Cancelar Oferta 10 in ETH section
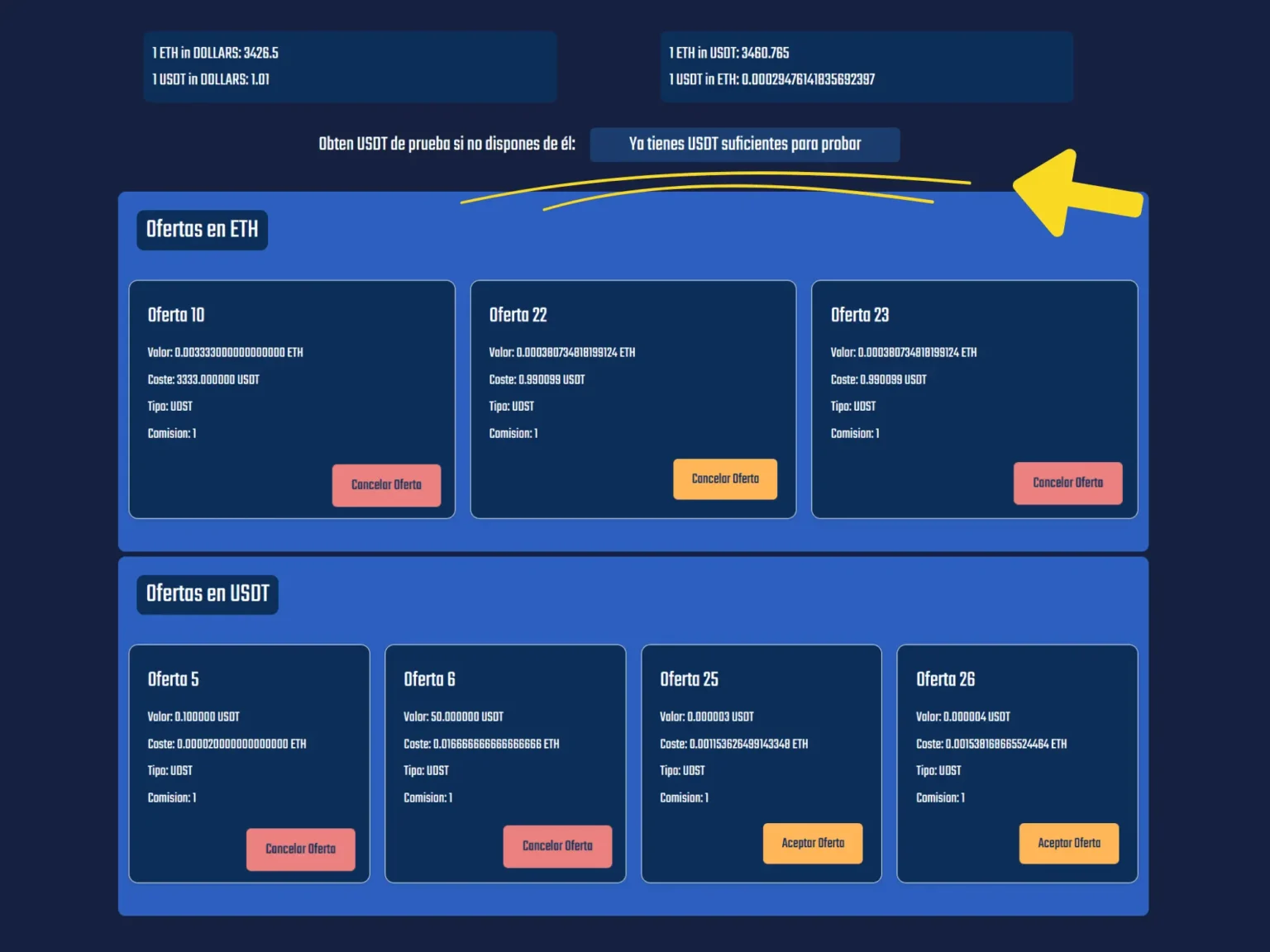The image size is (1270, 952). (x=386, y=485)
